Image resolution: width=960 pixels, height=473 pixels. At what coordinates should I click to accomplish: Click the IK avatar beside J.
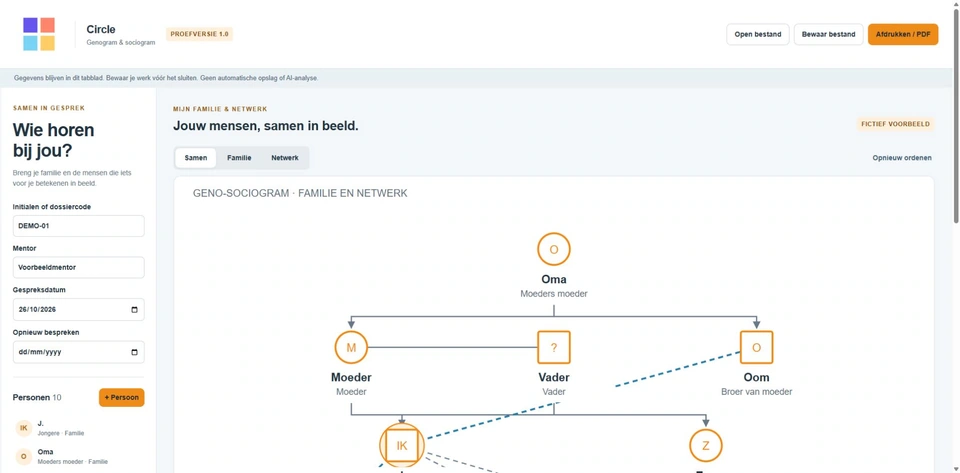coord(24,428)
